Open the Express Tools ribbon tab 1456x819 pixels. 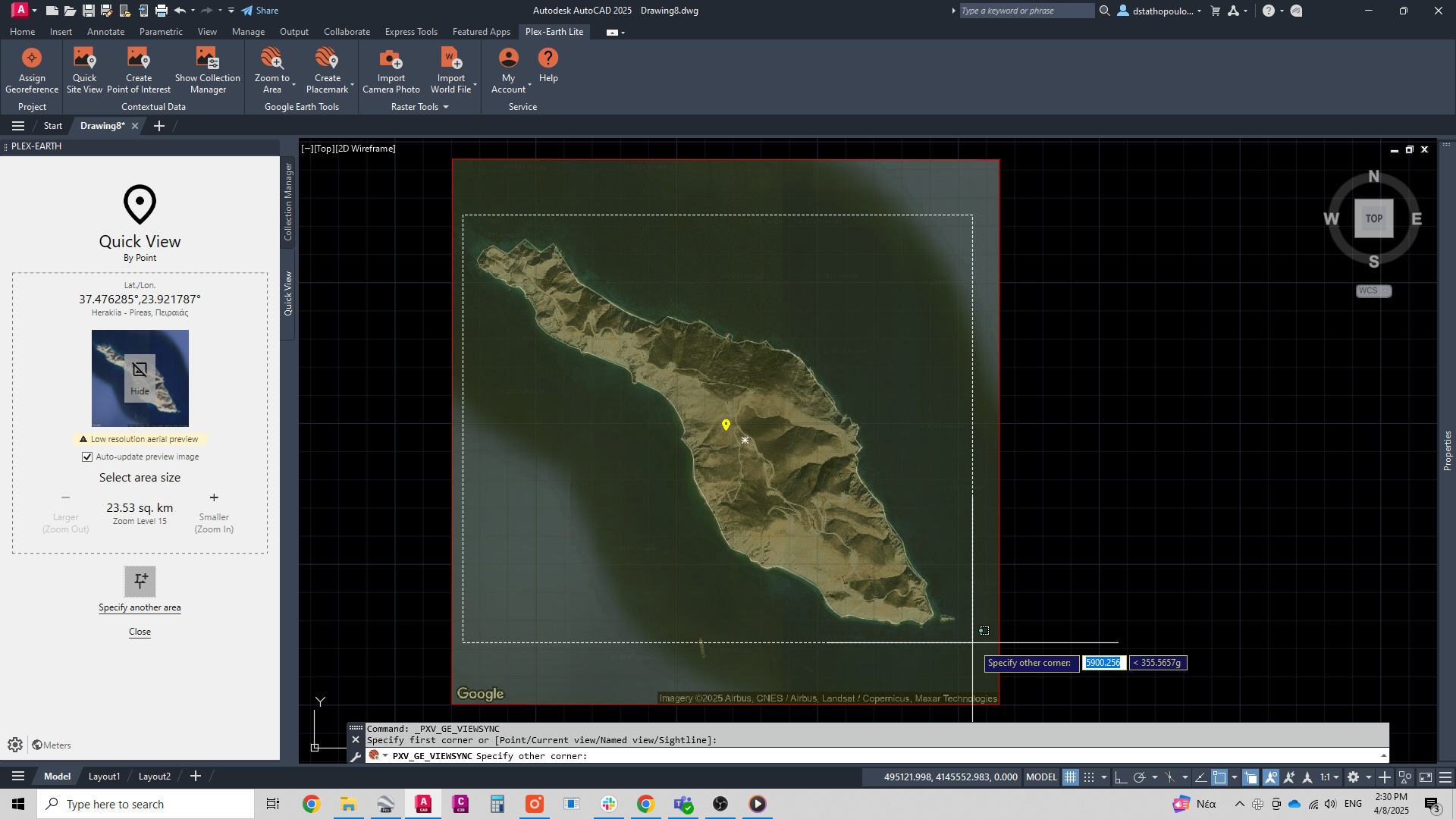411,32
